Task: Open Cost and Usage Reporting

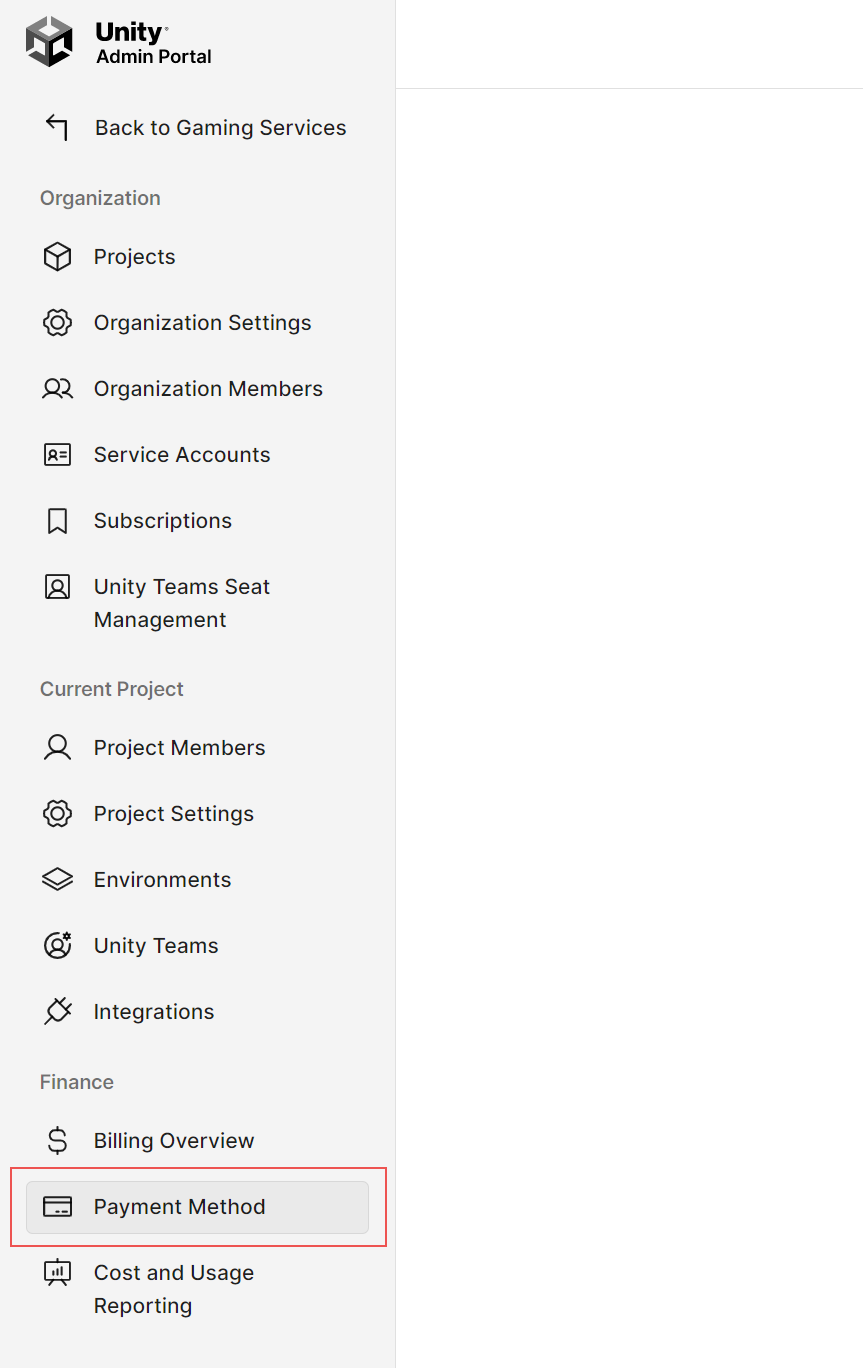Action: [198, 1289]
